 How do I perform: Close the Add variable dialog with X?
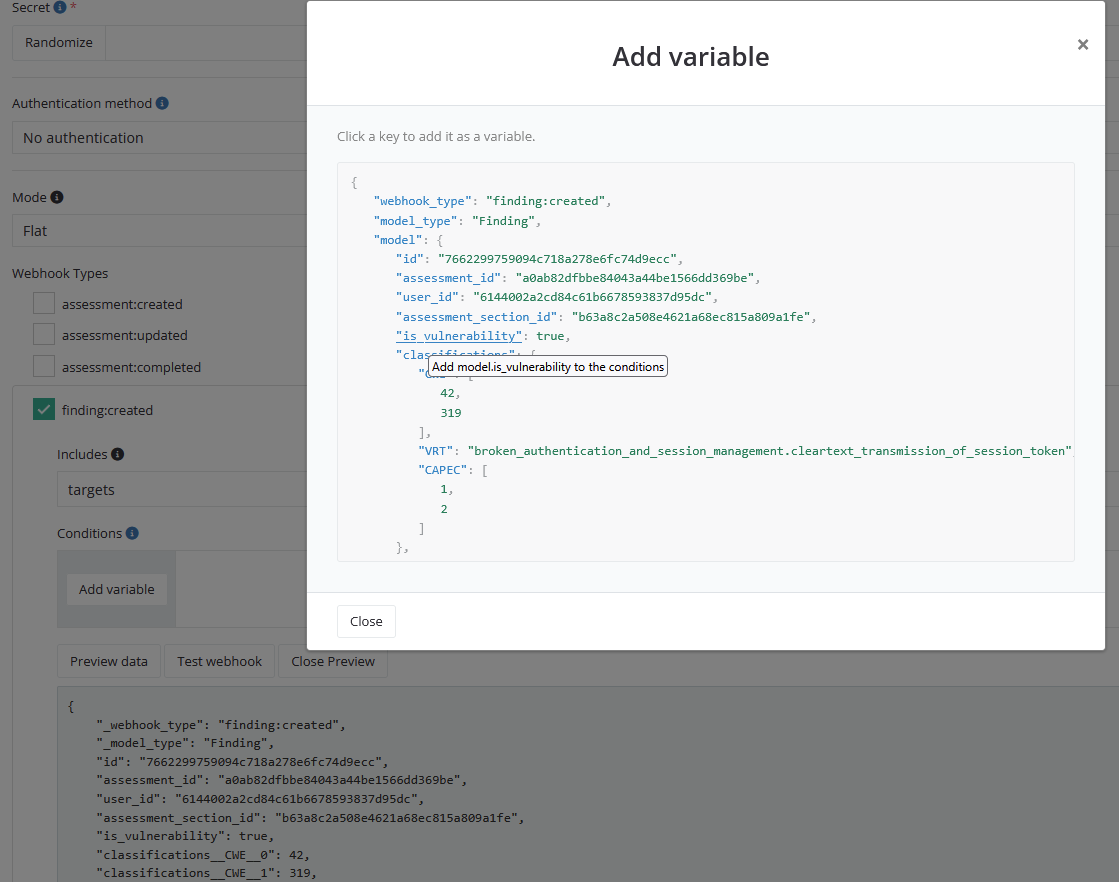(x=1083, y=44)
